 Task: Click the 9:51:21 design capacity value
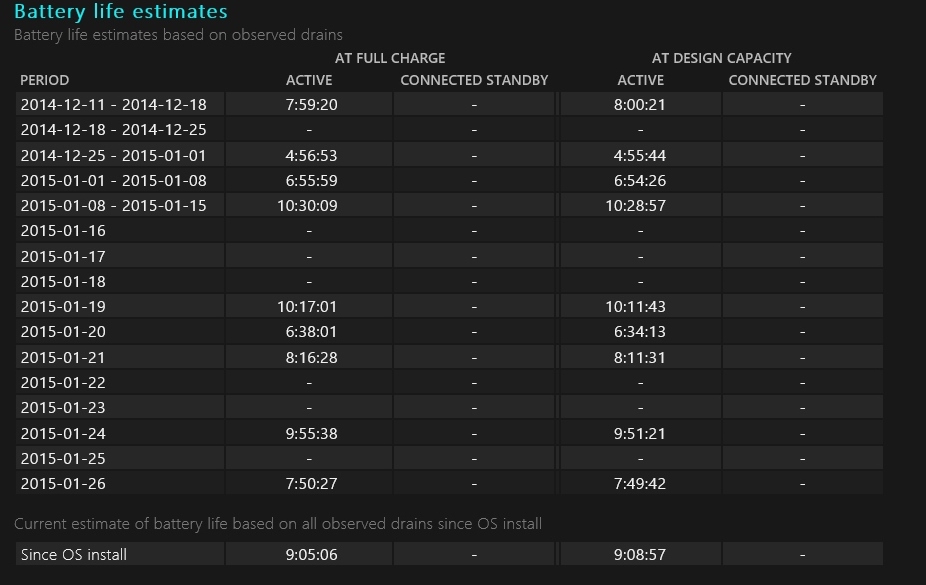pyautogui.click(x=640, y=433)
